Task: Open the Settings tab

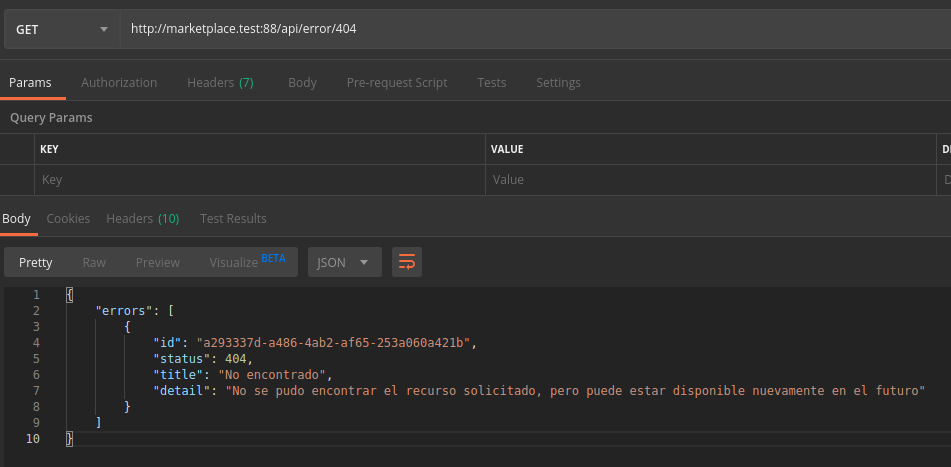Action: (x=558, y=82)
